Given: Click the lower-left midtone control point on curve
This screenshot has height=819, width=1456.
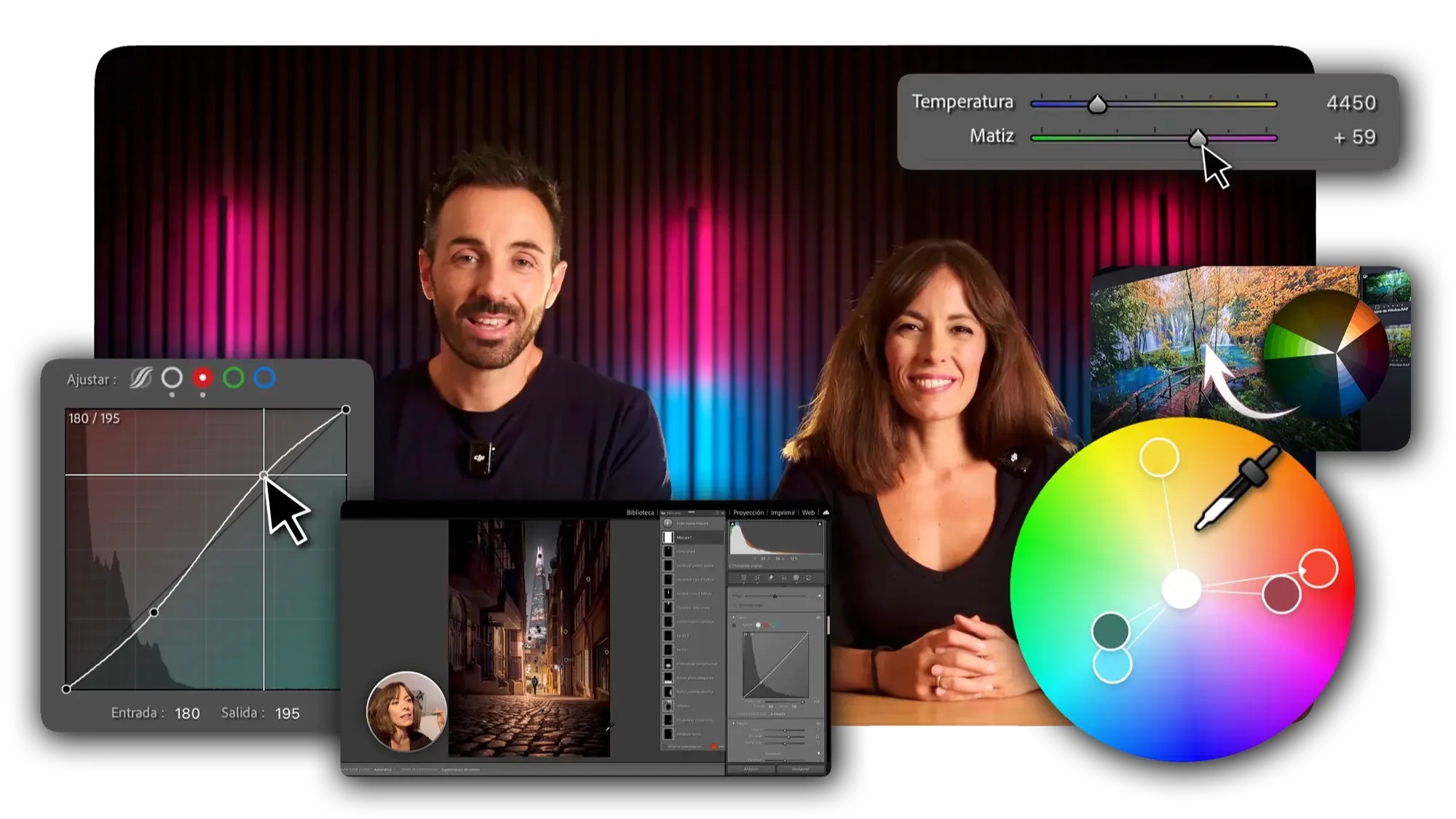Looking at the screenshot, I should [x=154, y=612].
